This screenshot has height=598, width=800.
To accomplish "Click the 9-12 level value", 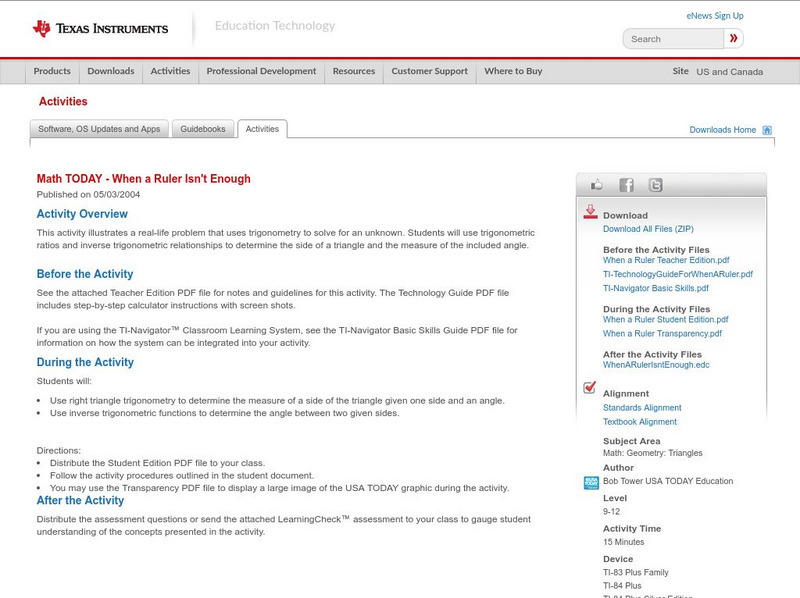I will pyautogui.click(x=611, y=512).
